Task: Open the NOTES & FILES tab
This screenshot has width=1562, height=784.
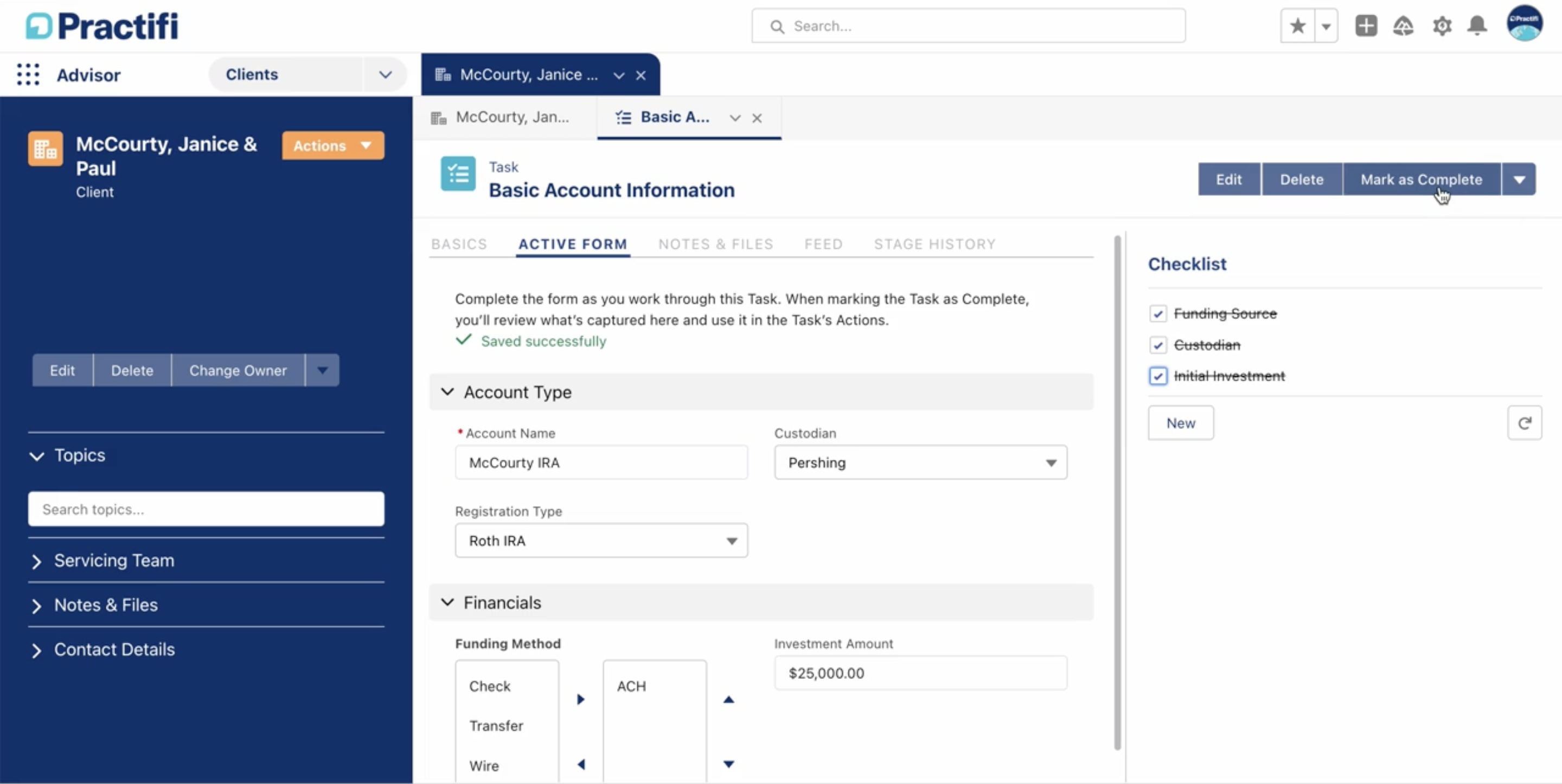Action: [x=716, y=245]
